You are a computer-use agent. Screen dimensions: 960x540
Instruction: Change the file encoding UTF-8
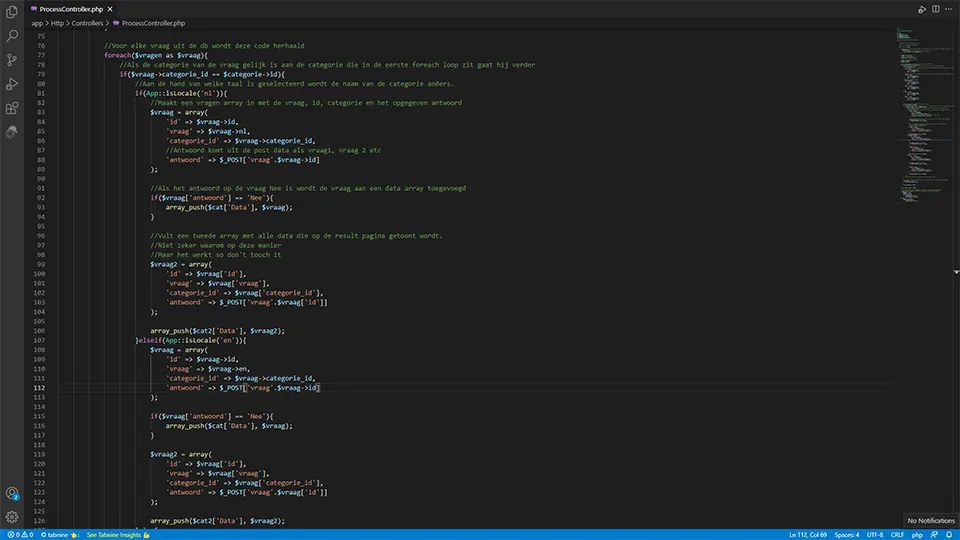(875, 534)
